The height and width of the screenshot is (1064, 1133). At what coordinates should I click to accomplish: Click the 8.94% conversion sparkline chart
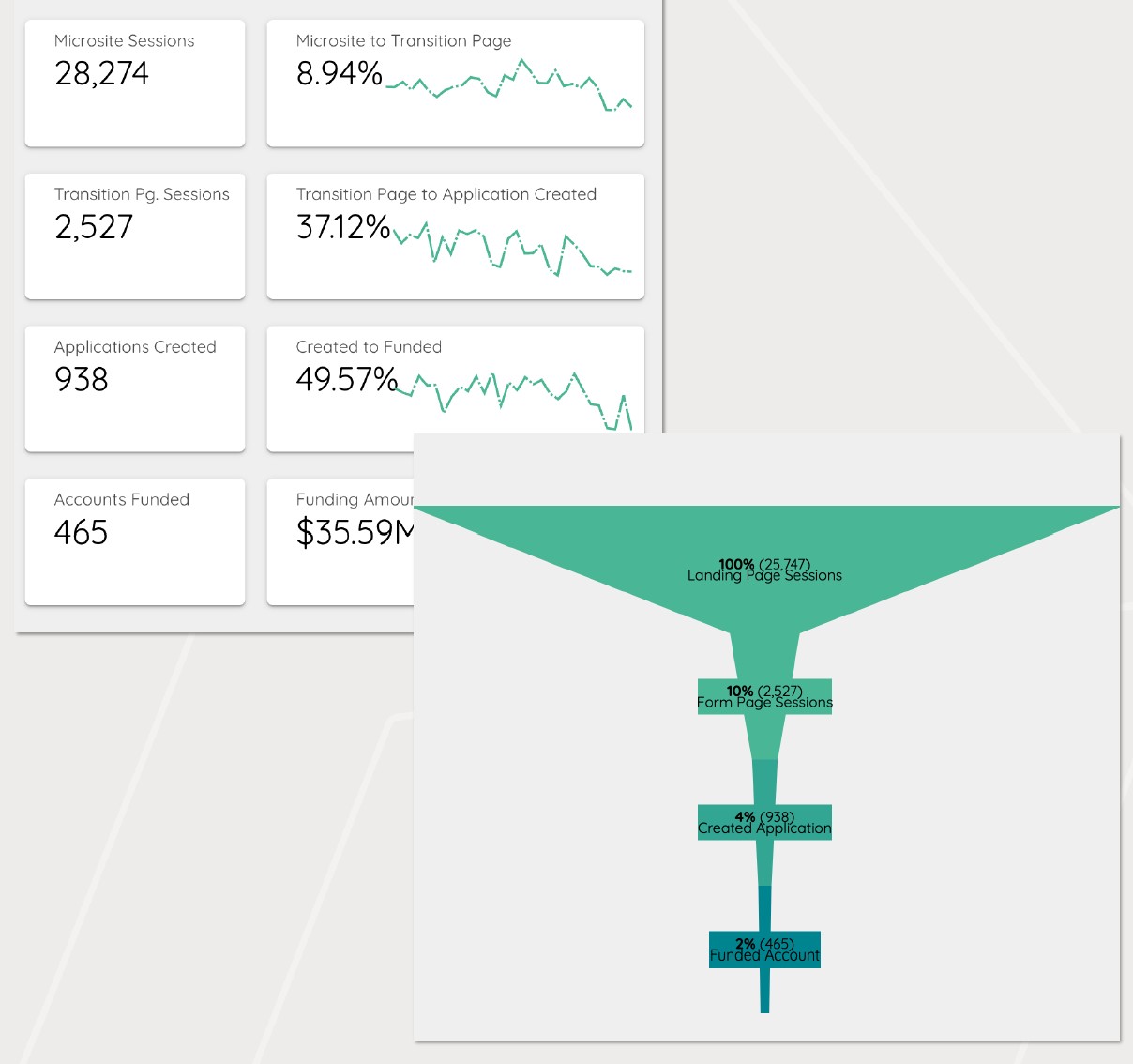(x=508, y=86)
